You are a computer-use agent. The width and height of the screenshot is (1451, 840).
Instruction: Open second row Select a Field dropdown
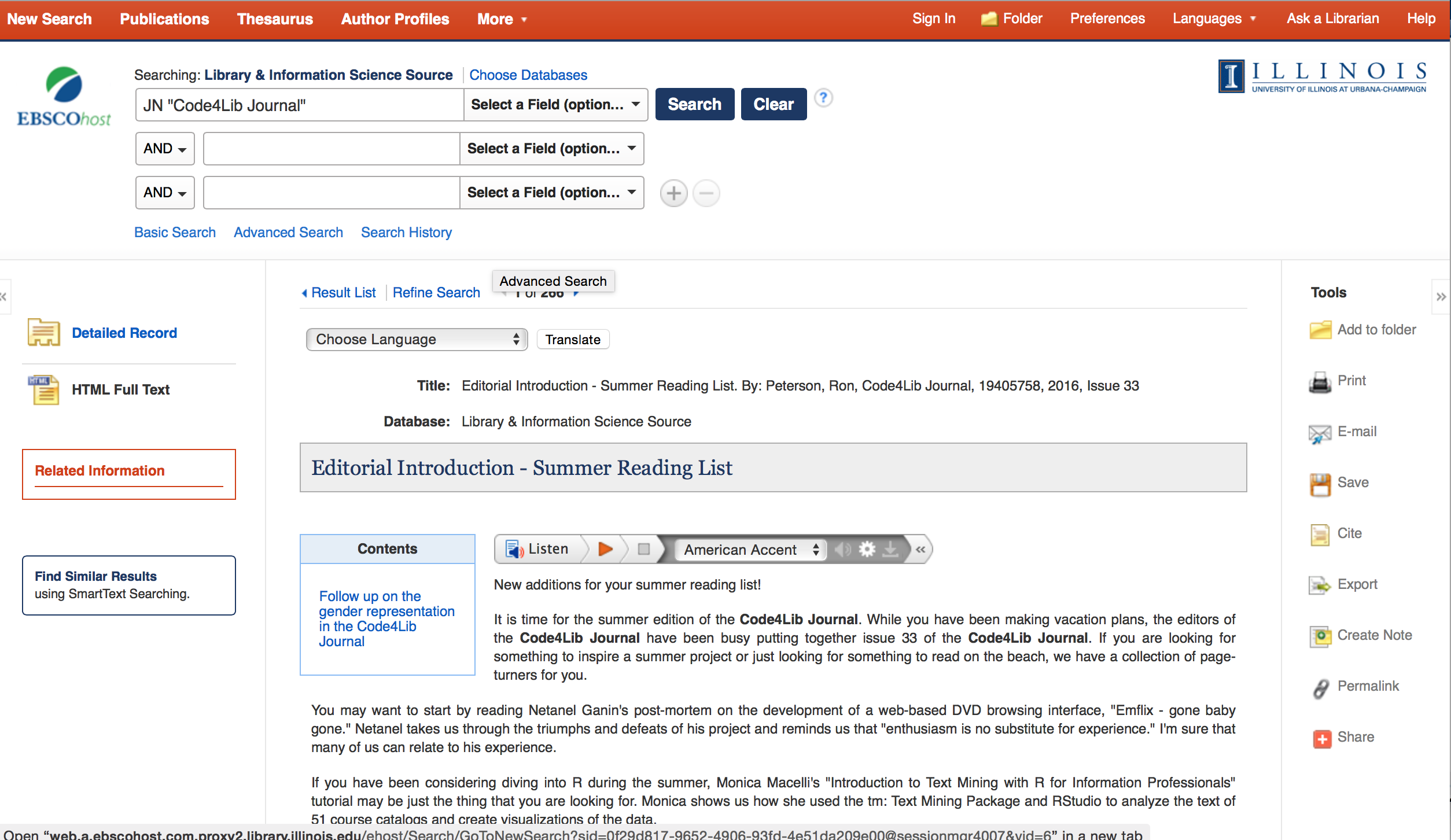551,149
